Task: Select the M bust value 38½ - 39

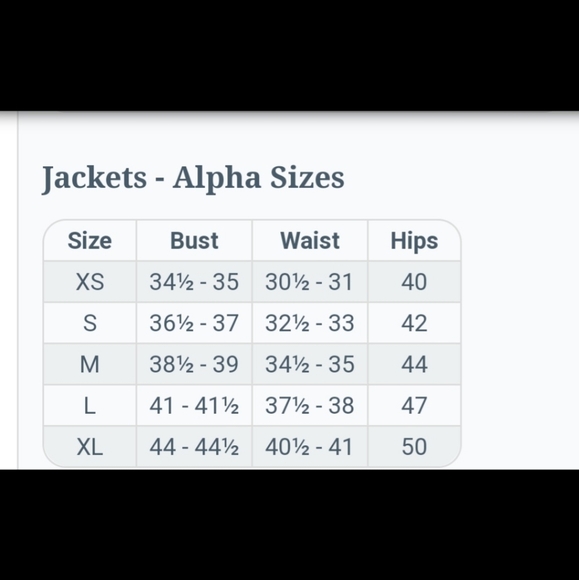Action: tap(194, 364)
